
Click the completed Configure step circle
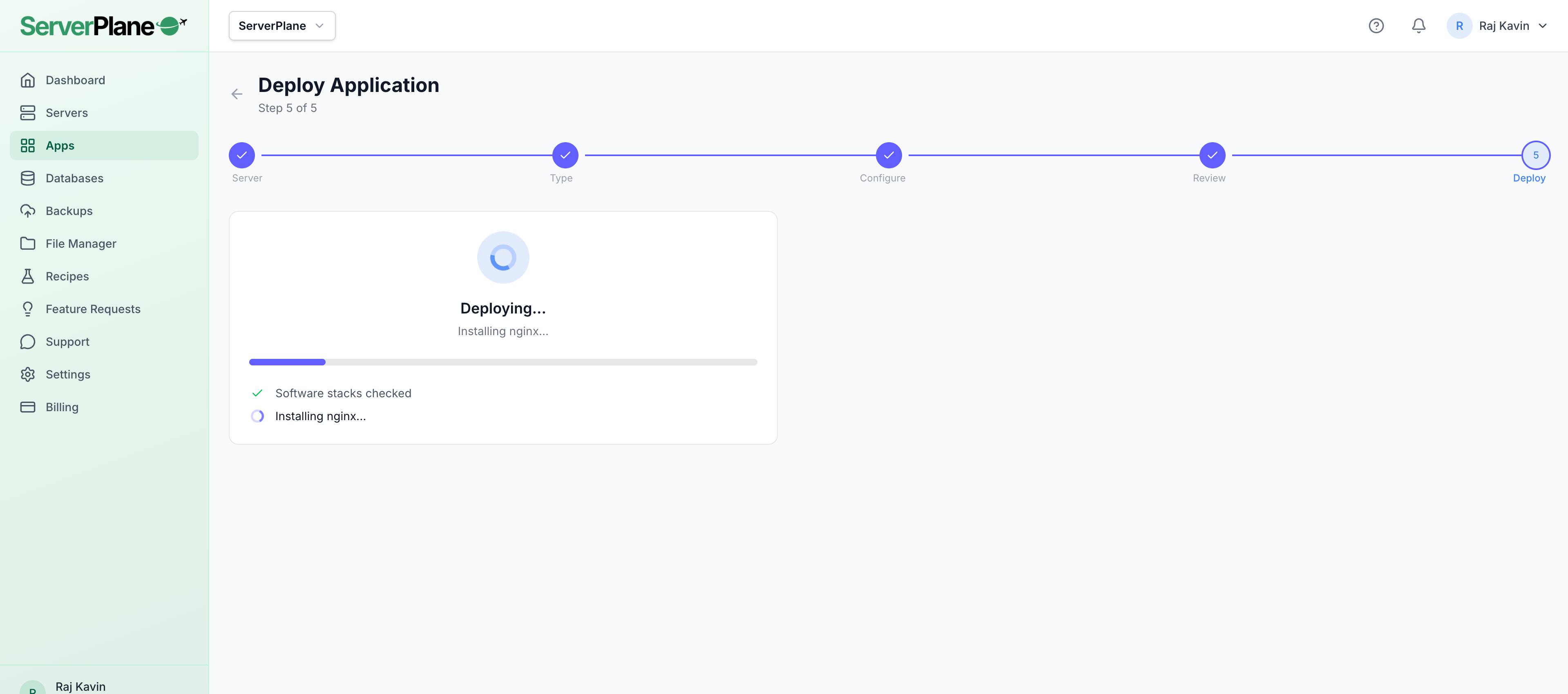pyautogui.click(x=888, y=155)
